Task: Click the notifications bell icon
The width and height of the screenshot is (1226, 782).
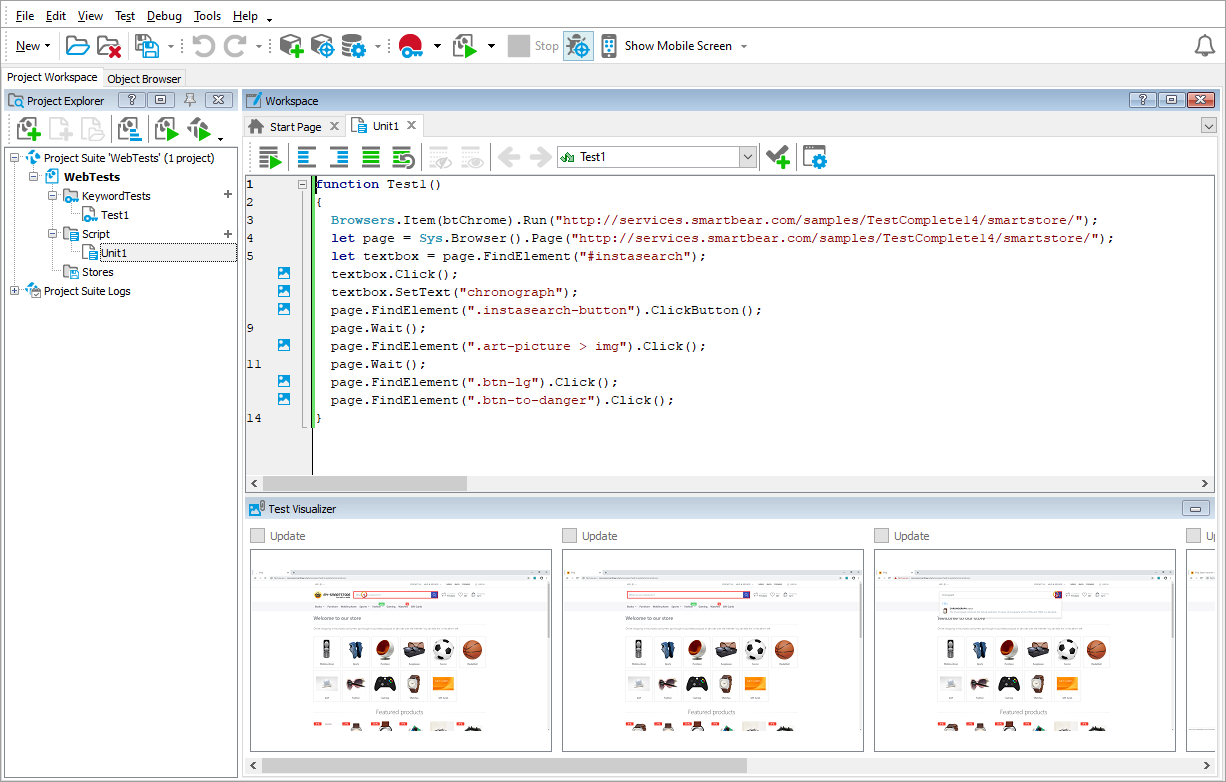Action: pyautogui.click(x=1205, y=46)
